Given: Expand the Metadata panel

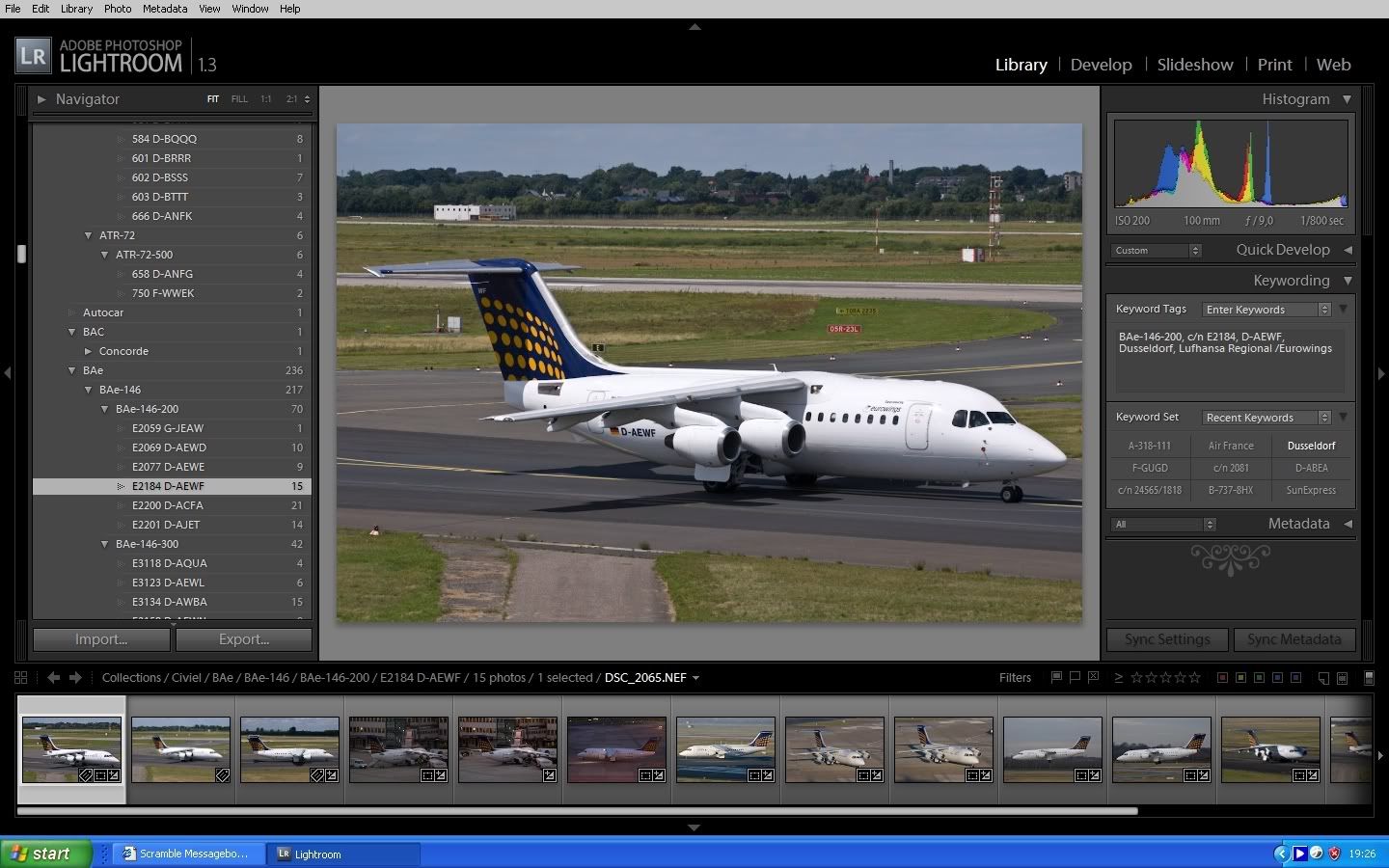Looking at the screenshot, I should pos(1348,524).
